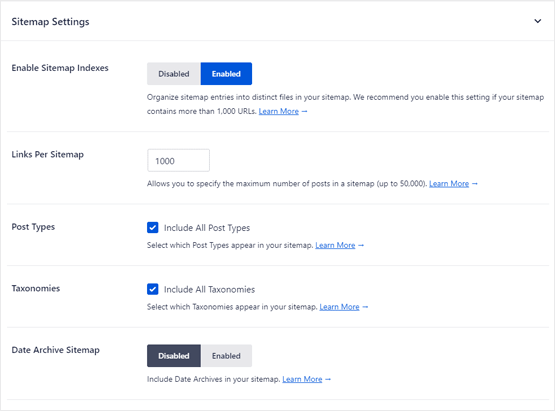Click the Links Per Sitemap number field
555x411 pixels.
(x=178, y=161)
